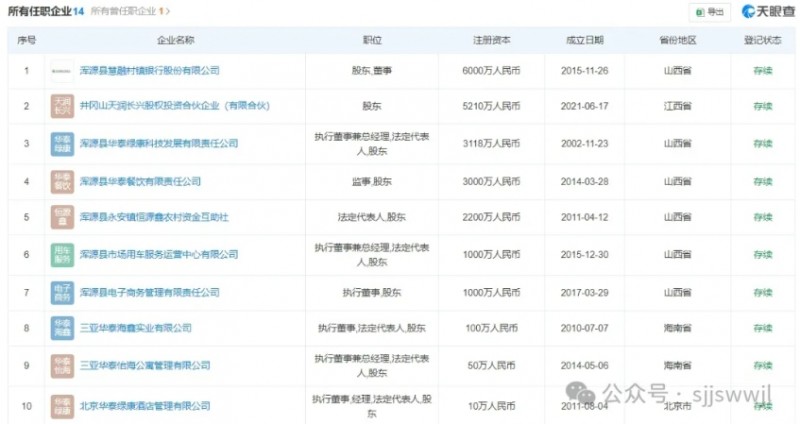
Task: Click the date 2002-11-23
Action: tap(585, 143)
